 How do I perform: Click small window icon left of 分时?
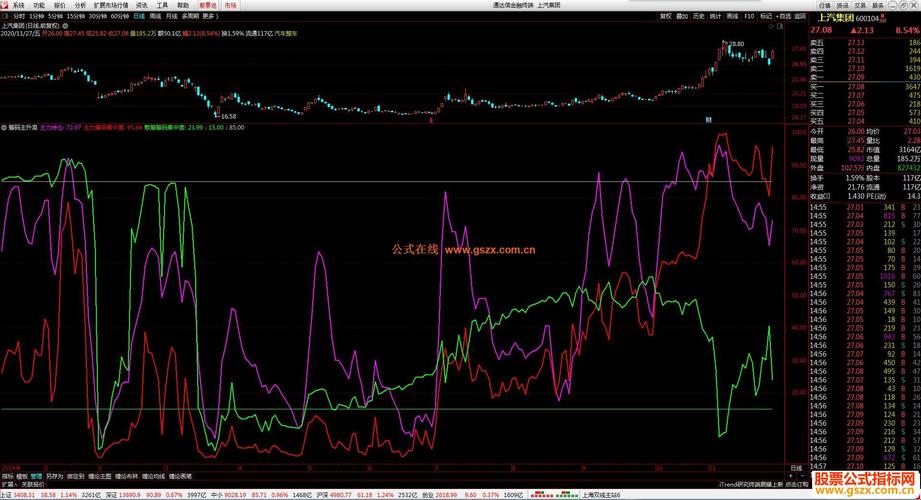pyautogui.click(x=5, y=16)
